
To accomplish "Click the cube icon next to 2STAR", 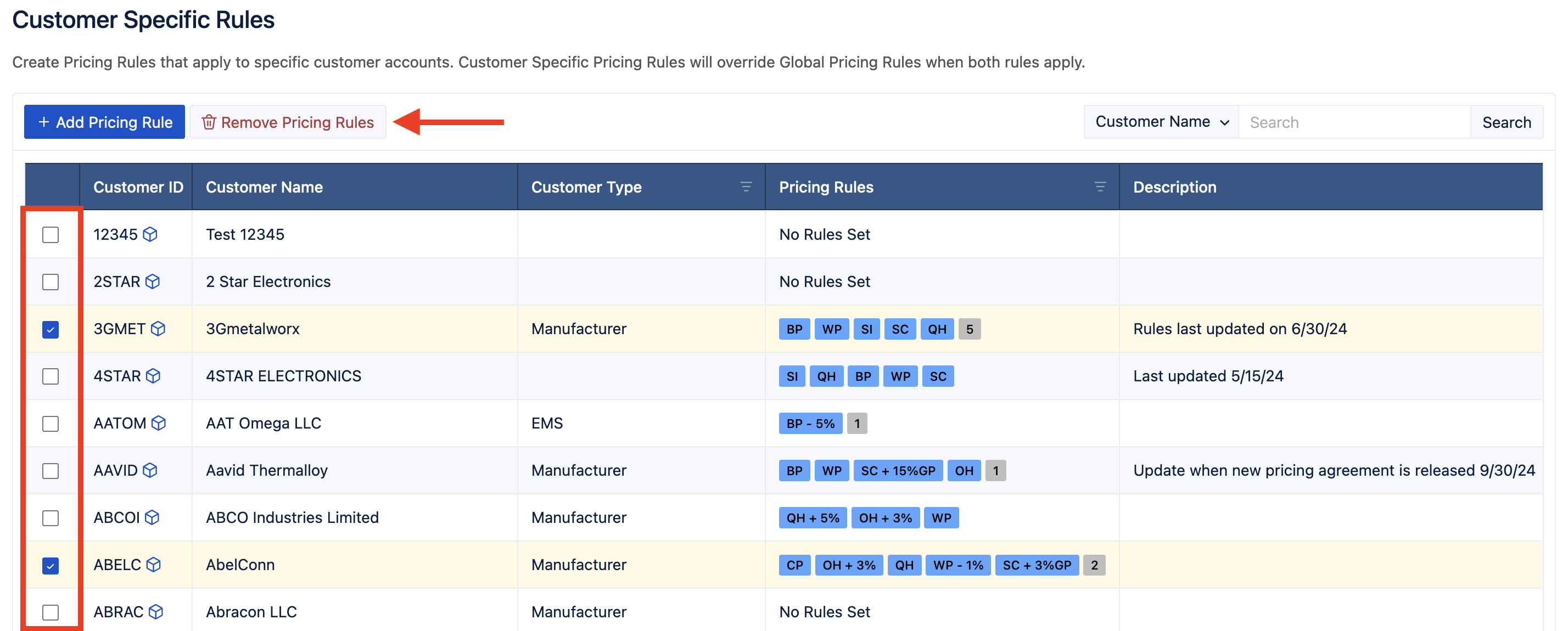I will (x=153, y=281).
